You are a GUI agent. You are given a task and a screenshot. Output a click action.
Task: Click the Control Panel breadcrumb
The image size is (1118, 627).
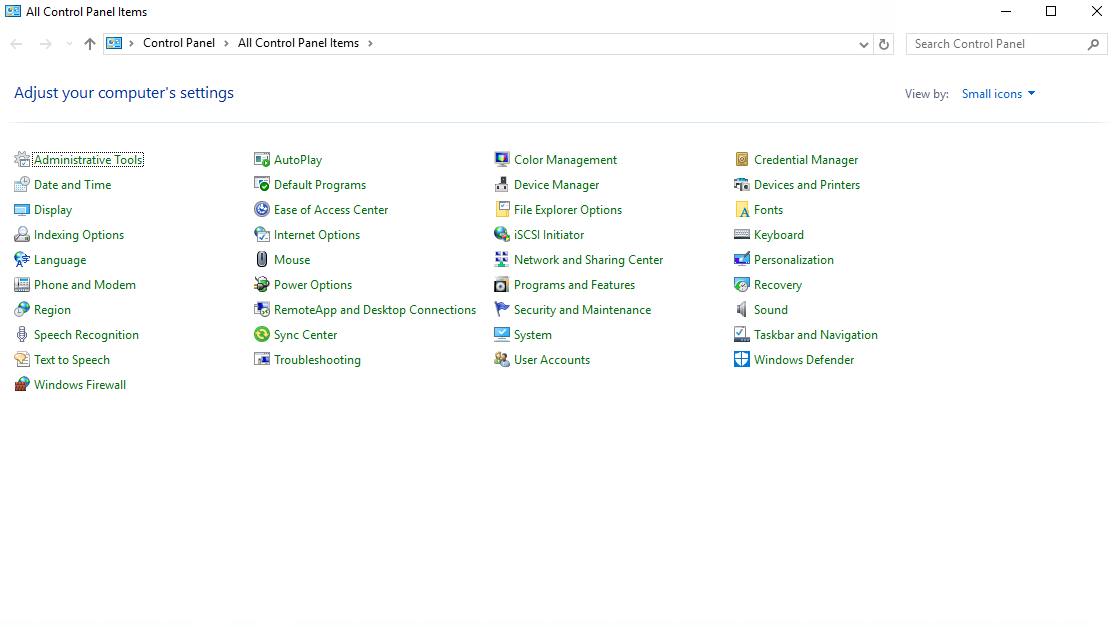coord(179,43)
